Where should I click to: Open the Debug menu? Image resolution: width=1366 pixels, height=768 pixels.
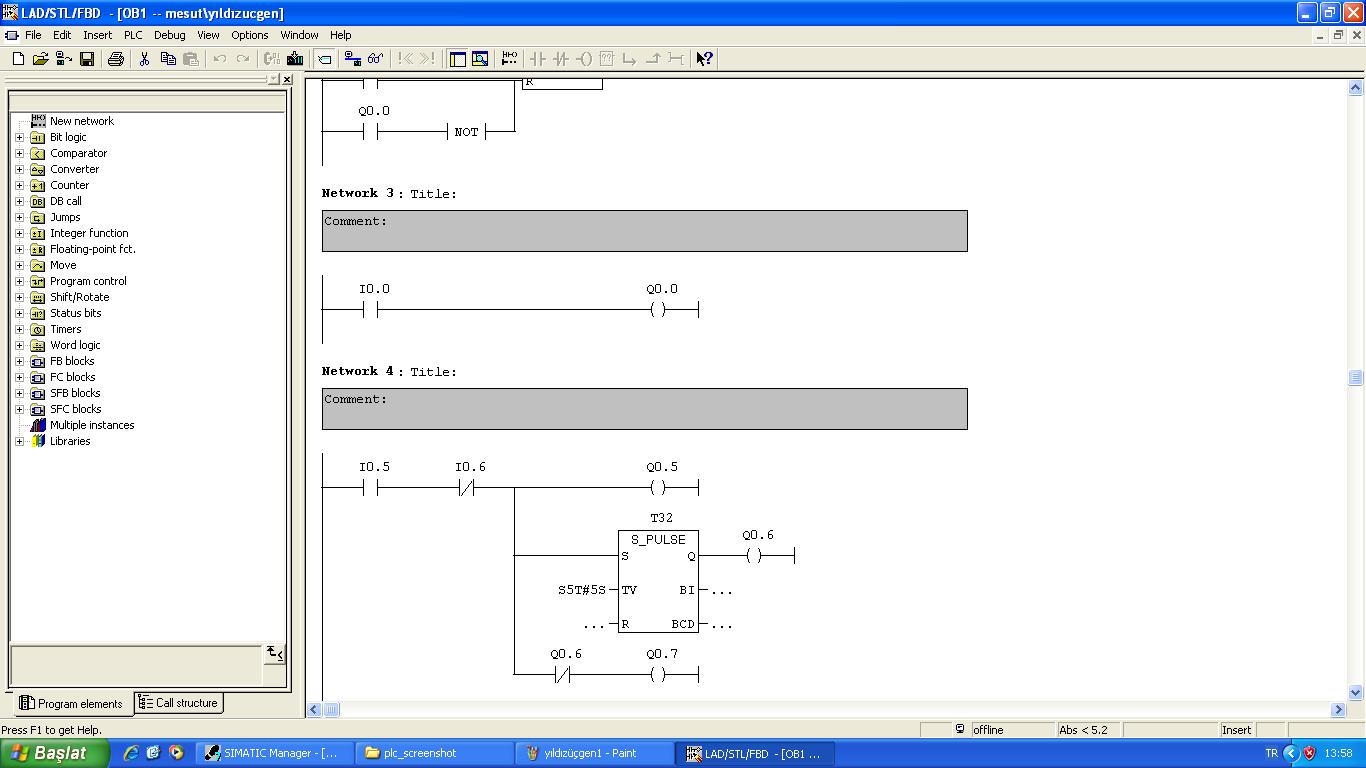[169, 35]
